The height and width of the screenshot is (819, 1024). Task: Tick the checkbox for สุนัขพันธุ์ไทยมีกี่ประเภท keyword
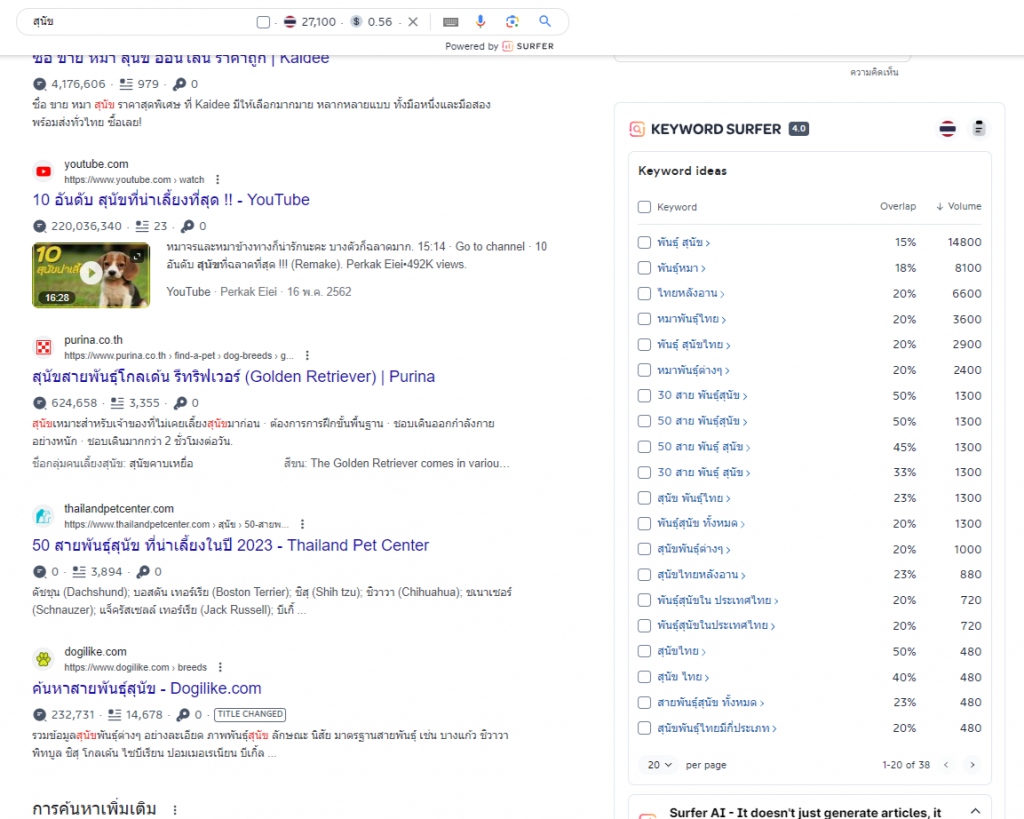(645, 728)
